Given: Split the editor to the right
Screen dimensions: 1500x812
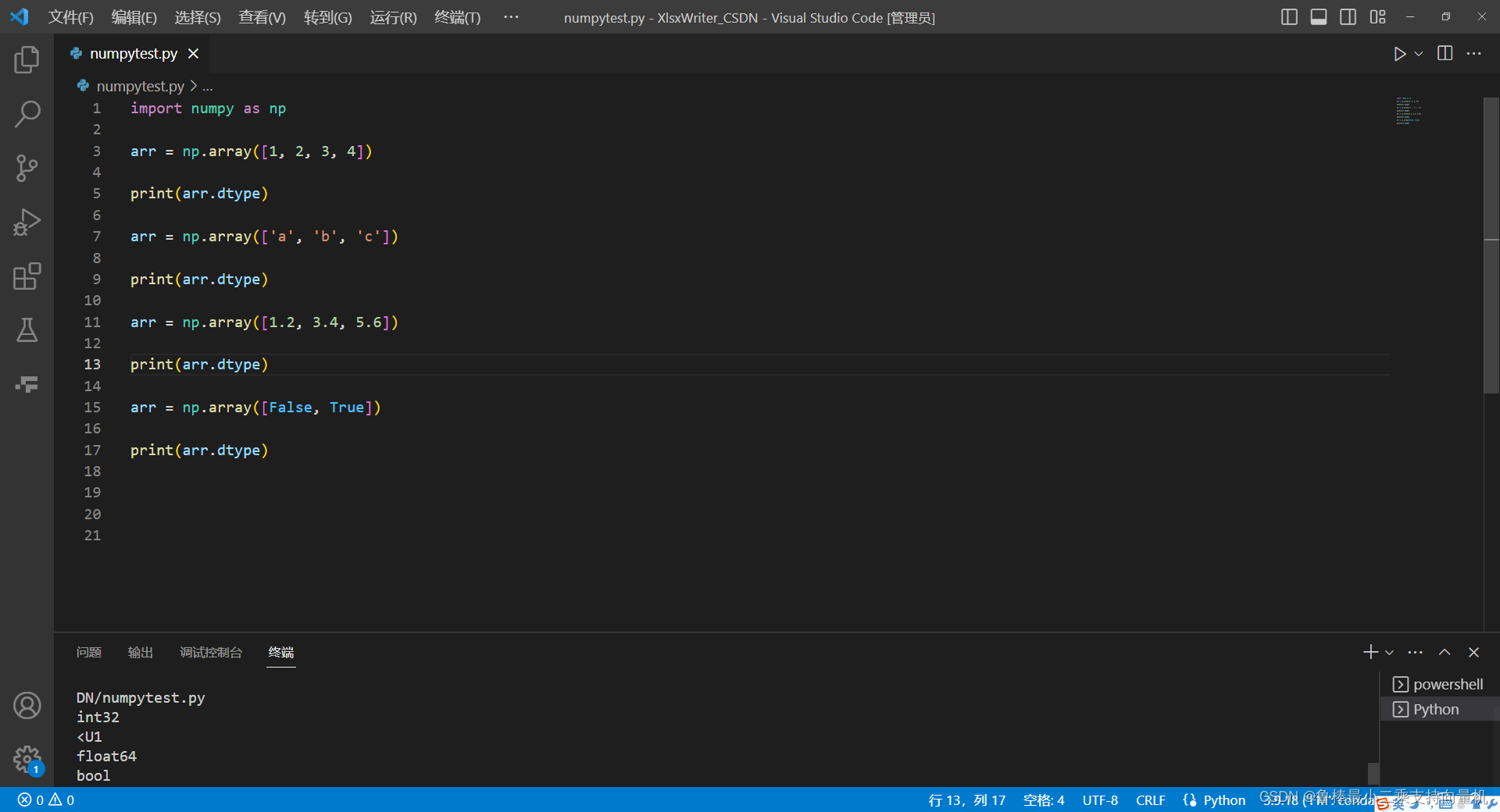Looking at the screenshot, I should tap(1445, 54).
